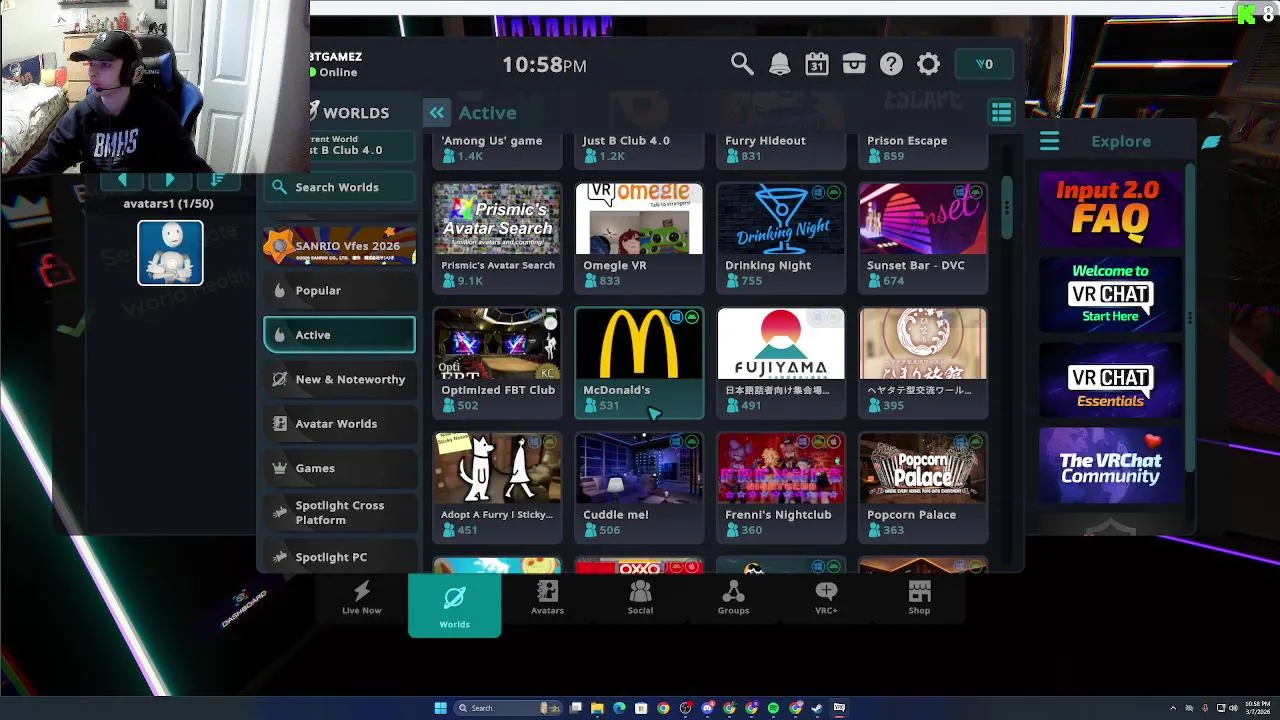Open the Shop tab
The width and height of the screenshot is (1280, 720).
point(919,598)
